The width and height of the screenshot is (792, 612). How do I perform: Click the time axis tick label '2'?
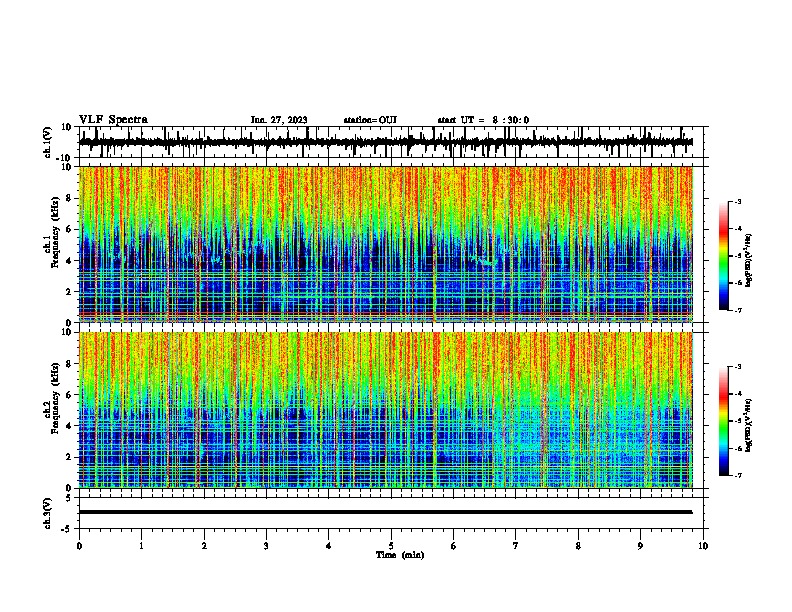[x=204, y=545]
